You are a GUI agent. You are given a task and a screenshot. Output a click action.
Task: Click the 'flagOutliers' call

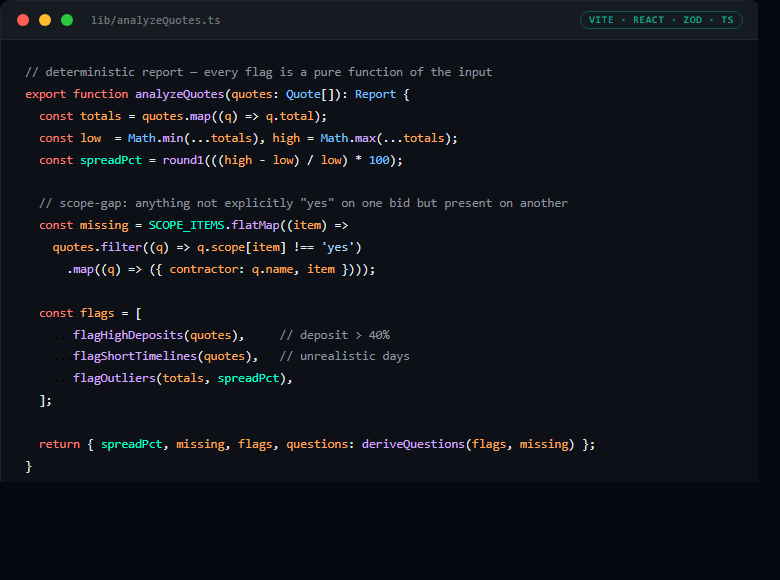pos(114,378)
